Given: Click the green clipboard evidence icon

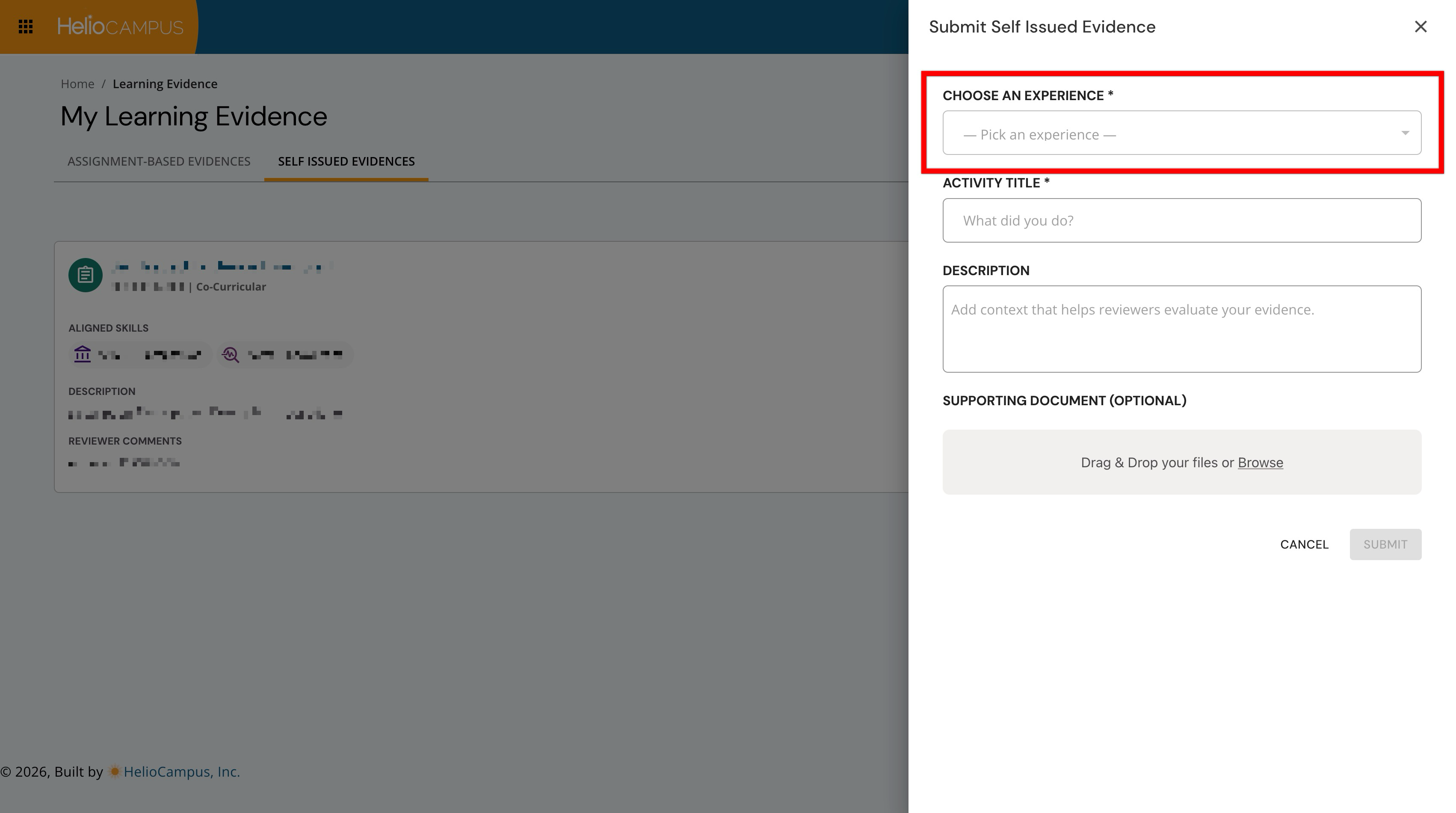Looking at the screenshot, I should click(86, 275).
